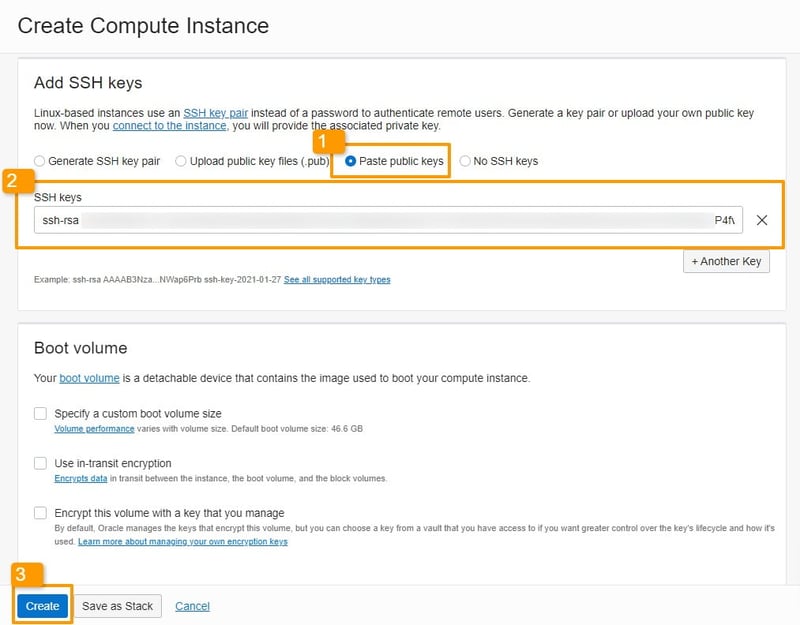Add another key with + Another Key
This screenshot has width=800, height=625.
click(727, 260)
